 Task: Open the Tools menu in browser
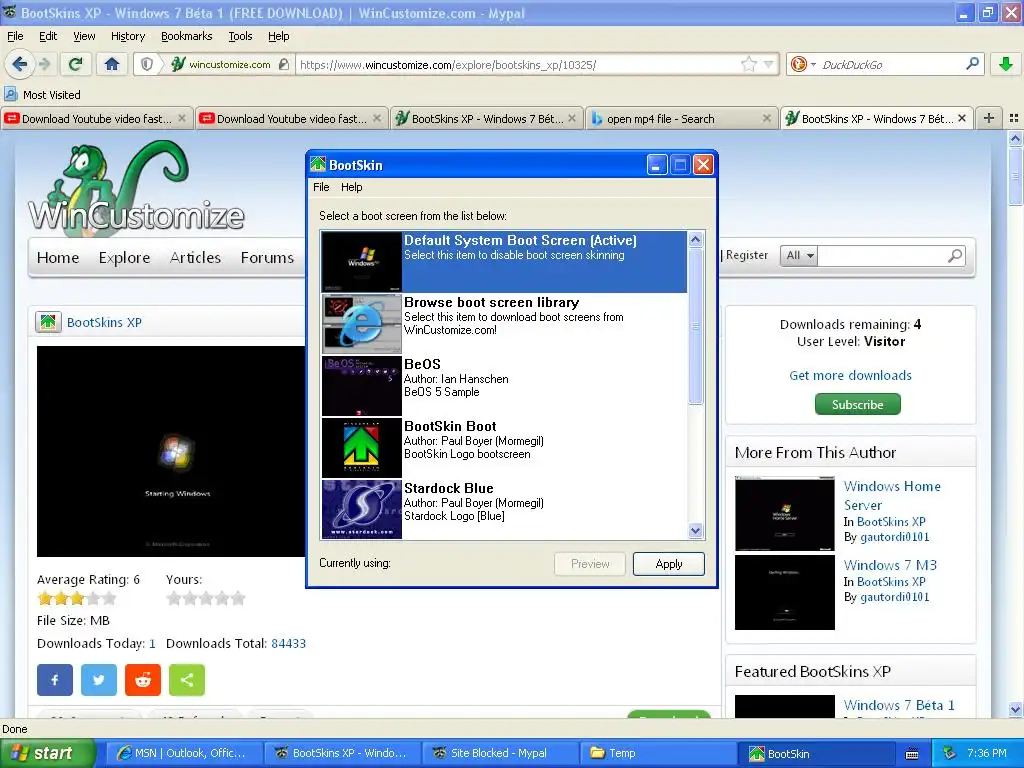point(240,36)
